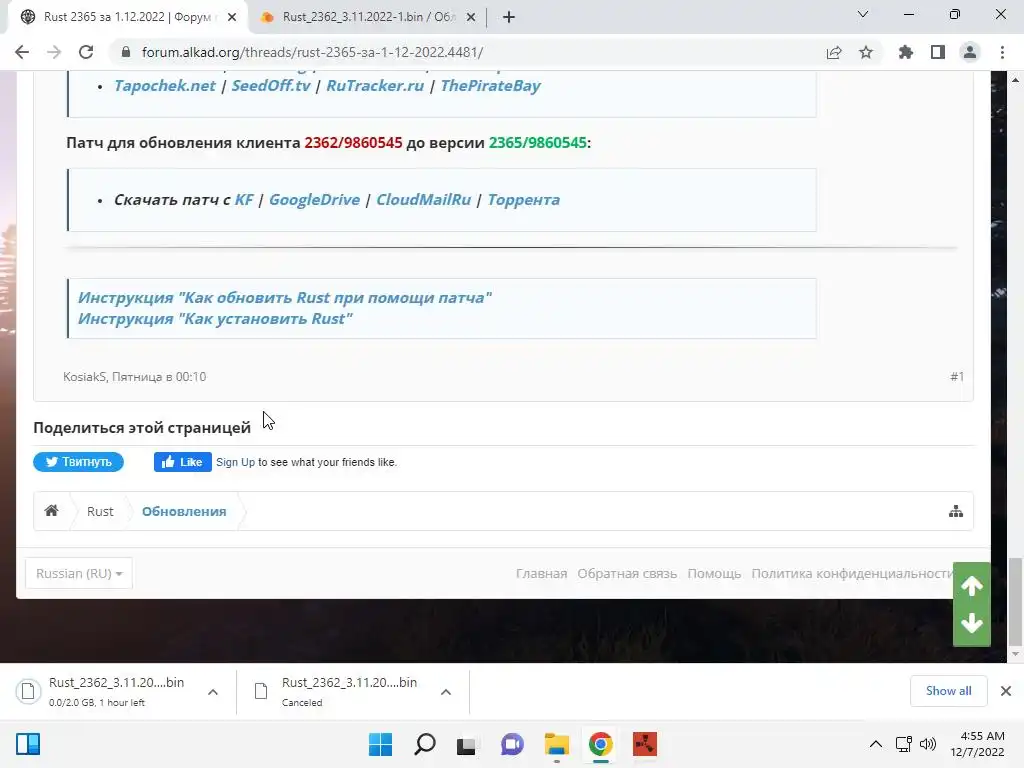Open the Windows Start menu
1024x768 pixels.
coord(381,744)
